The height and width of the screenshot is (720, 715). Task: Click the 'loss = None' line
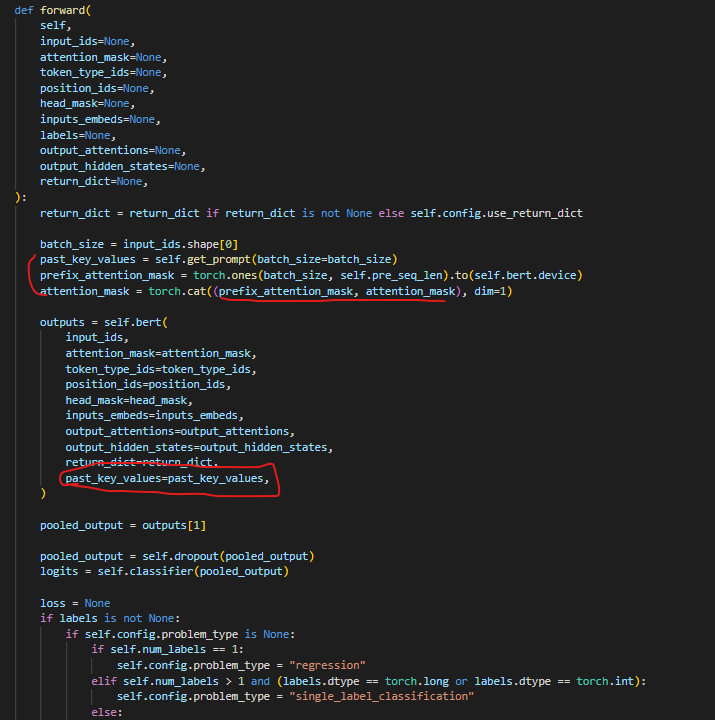(x=75, y=603)
